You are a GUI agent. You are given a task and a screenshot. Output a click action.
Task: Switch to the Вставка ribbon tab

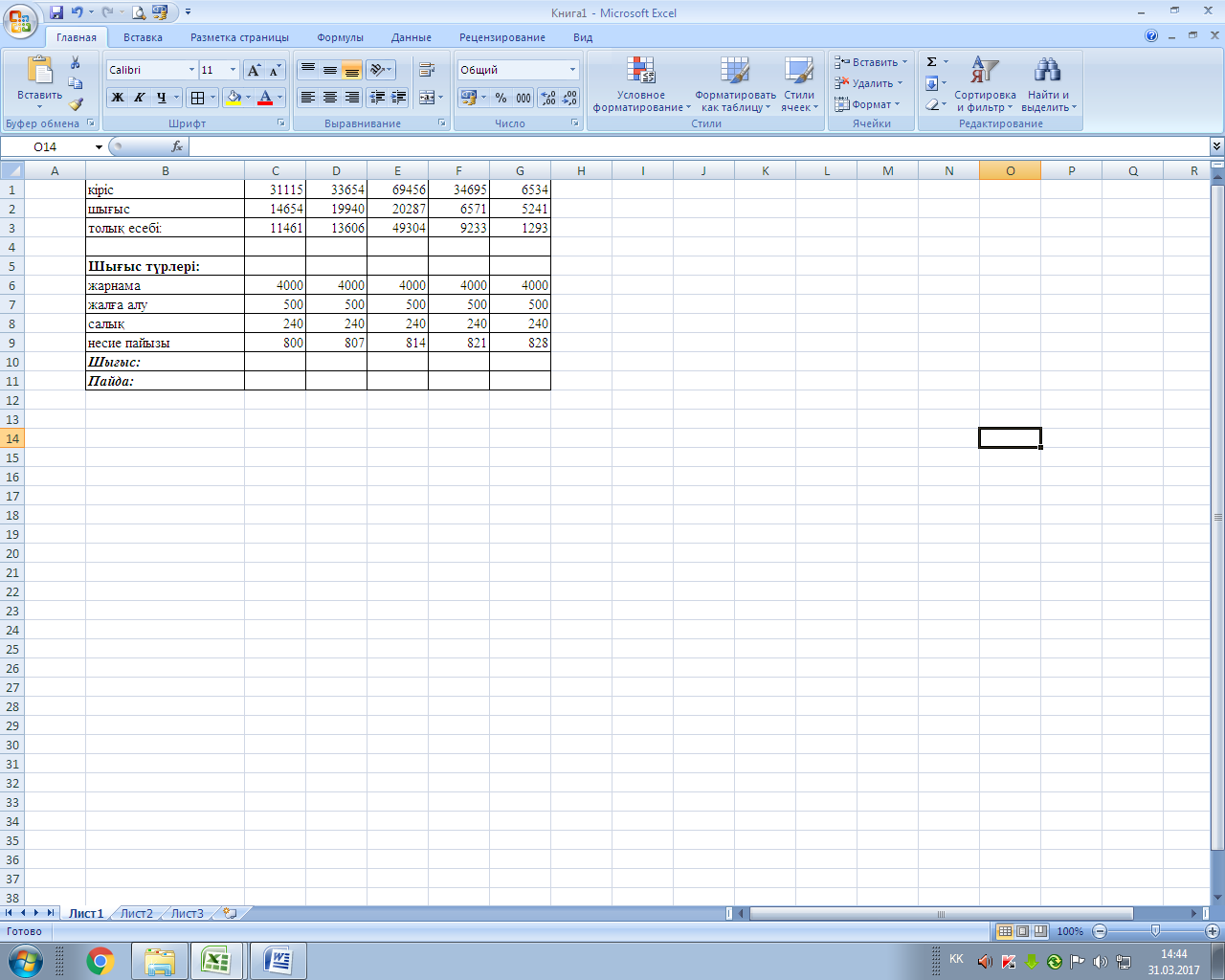[x=142, y=36]
